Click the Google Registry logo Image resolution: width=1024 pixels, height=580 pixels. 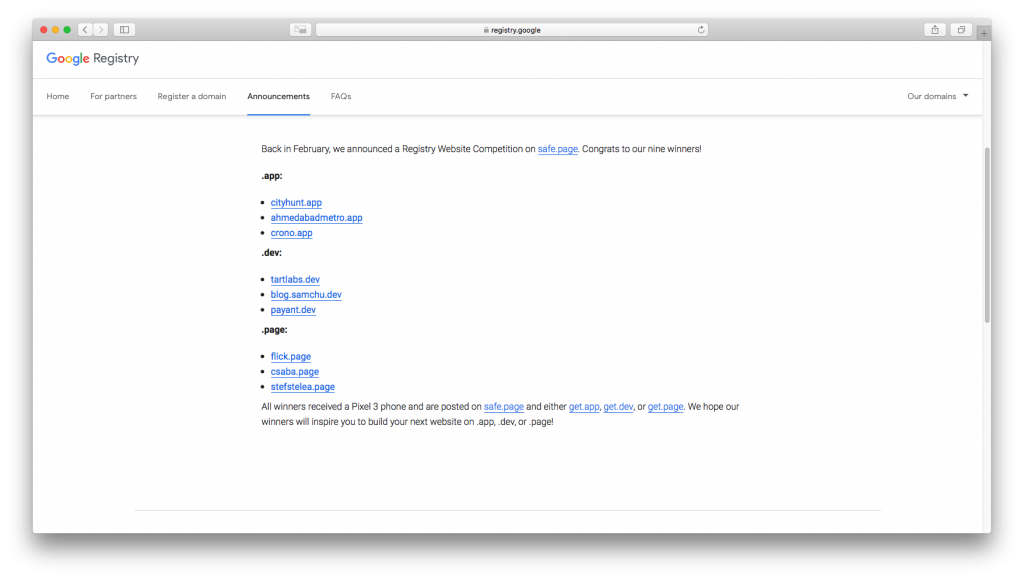click(93, 58)
